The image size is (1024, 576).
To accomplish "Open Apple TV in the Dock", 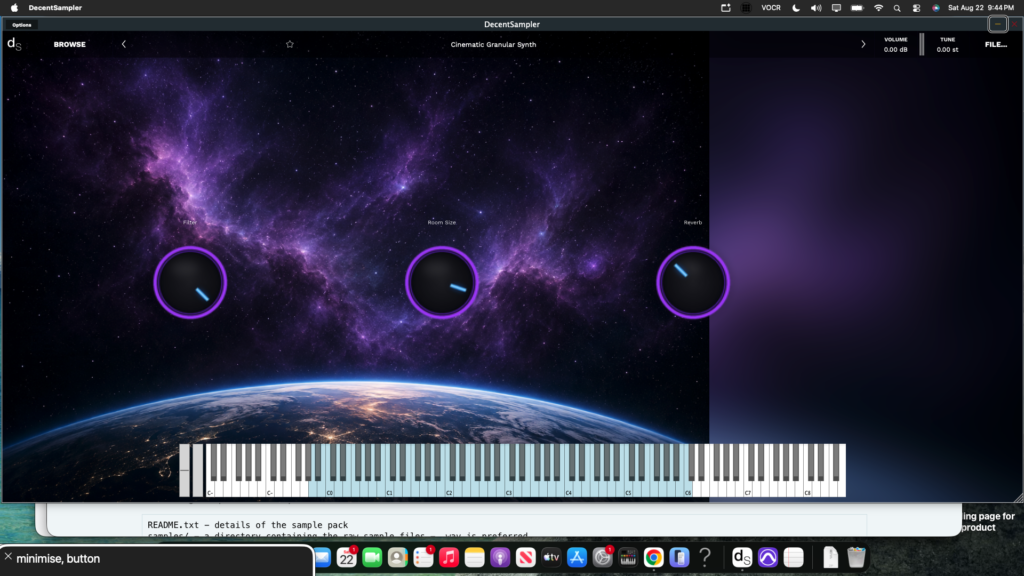I will click(x=551, y=557).
